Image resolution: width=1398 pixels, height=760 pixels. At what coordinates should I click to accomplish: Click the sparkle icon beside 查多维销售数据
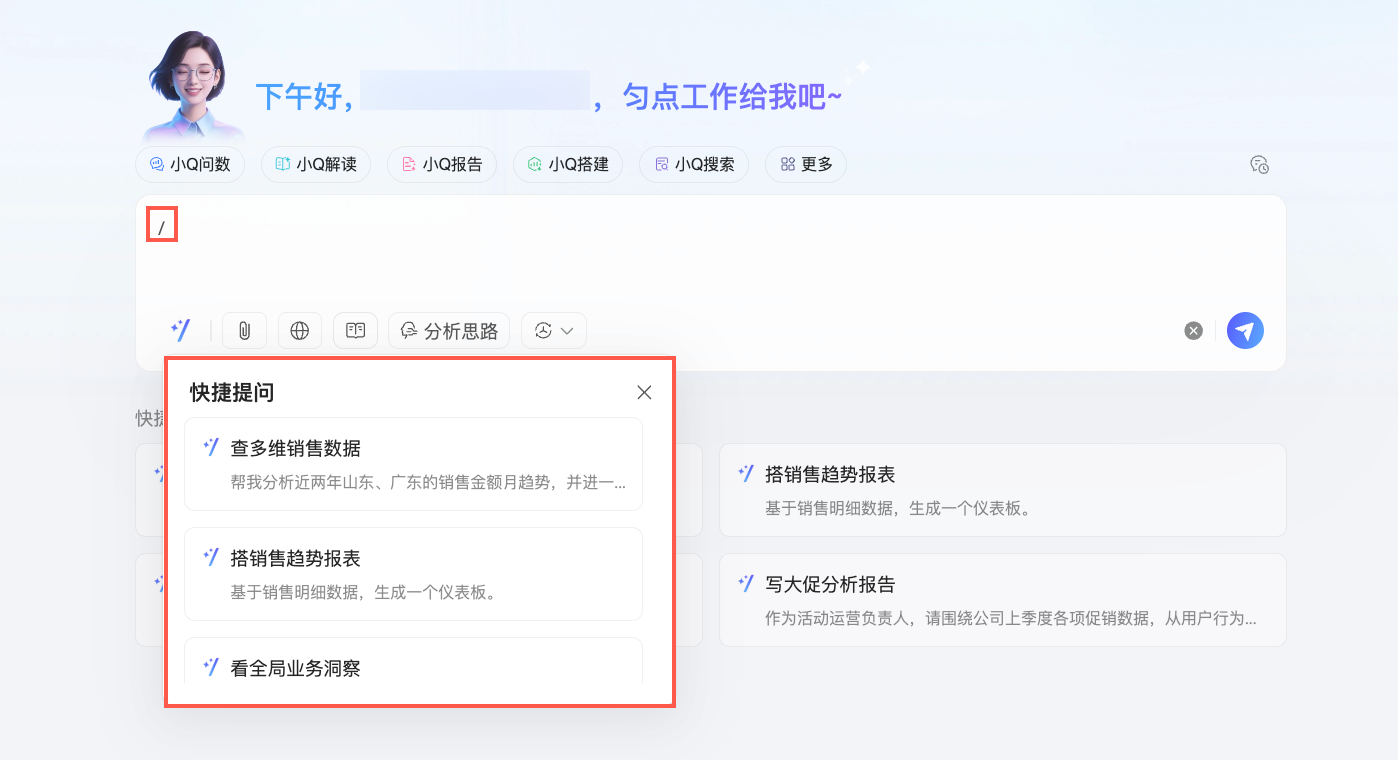(210, 446)
